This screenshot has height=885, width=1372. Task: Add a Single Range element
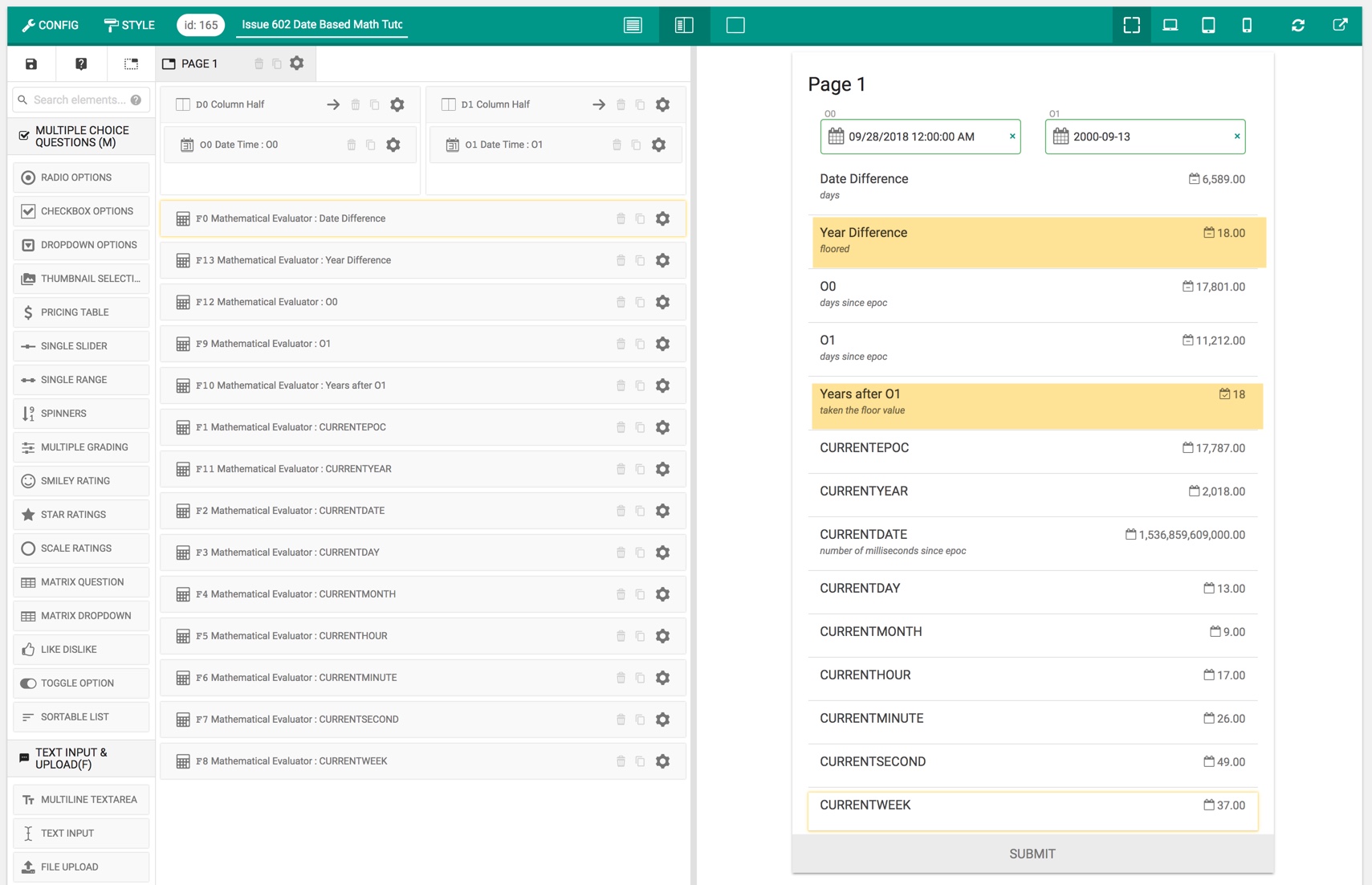[x=81, y=380]
